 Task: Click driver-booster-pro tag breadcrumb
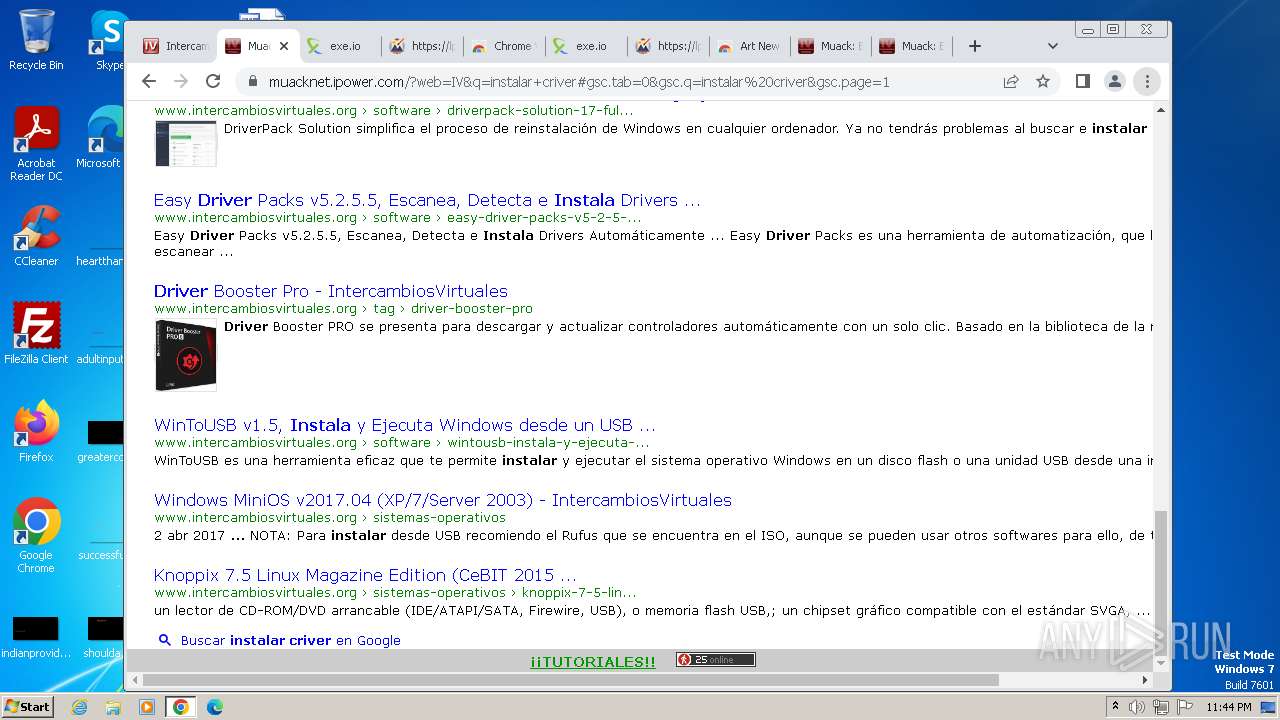[472, 309]
